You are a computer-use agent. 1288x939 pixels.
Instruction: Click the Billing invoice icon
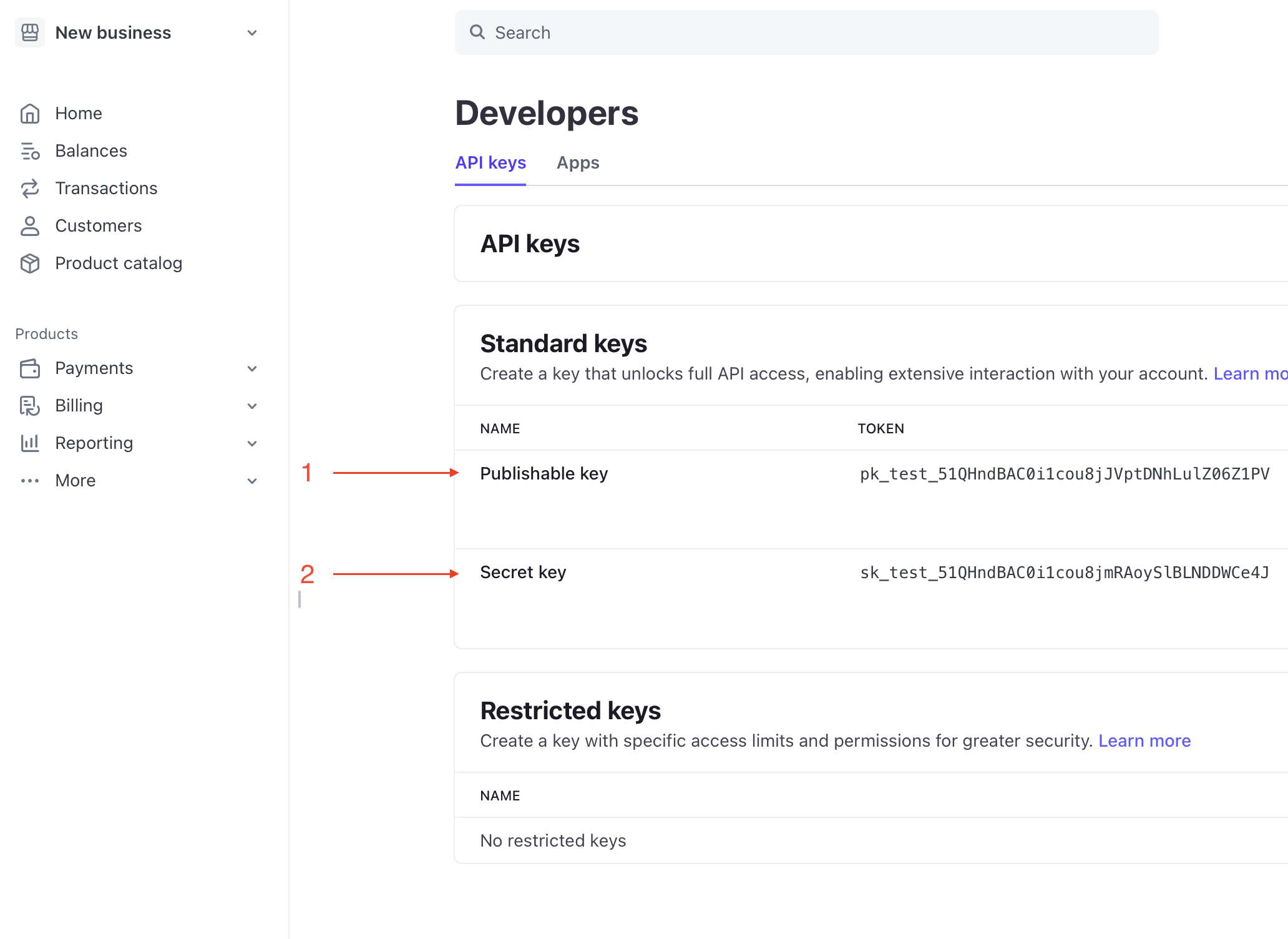(x=30, y=406)
